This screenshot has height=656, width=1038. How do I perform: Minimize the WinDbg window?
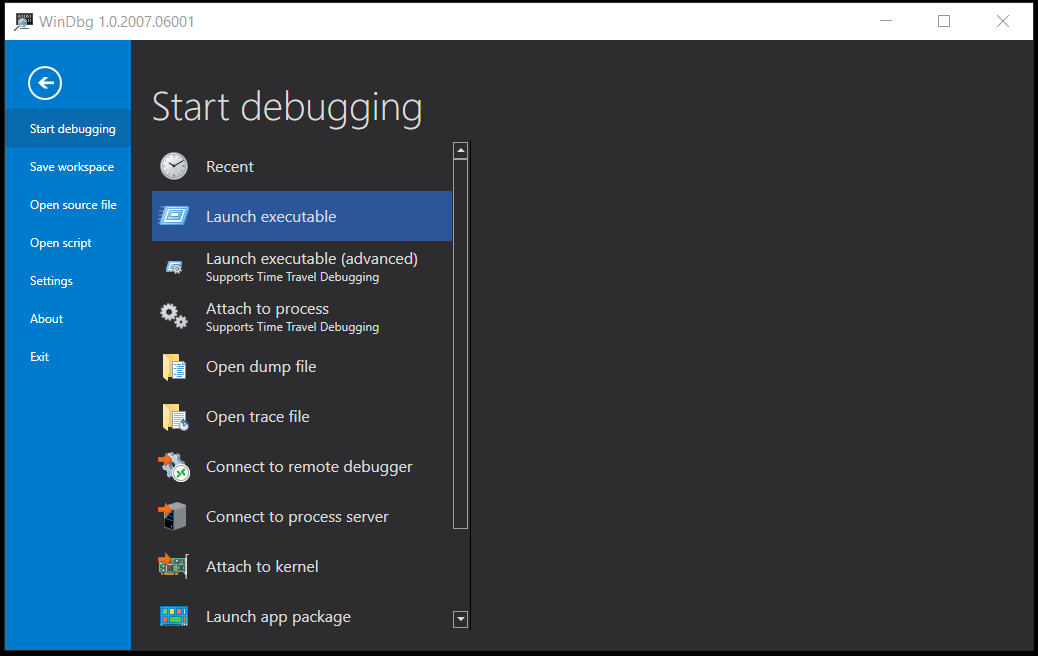click(886, 21)
